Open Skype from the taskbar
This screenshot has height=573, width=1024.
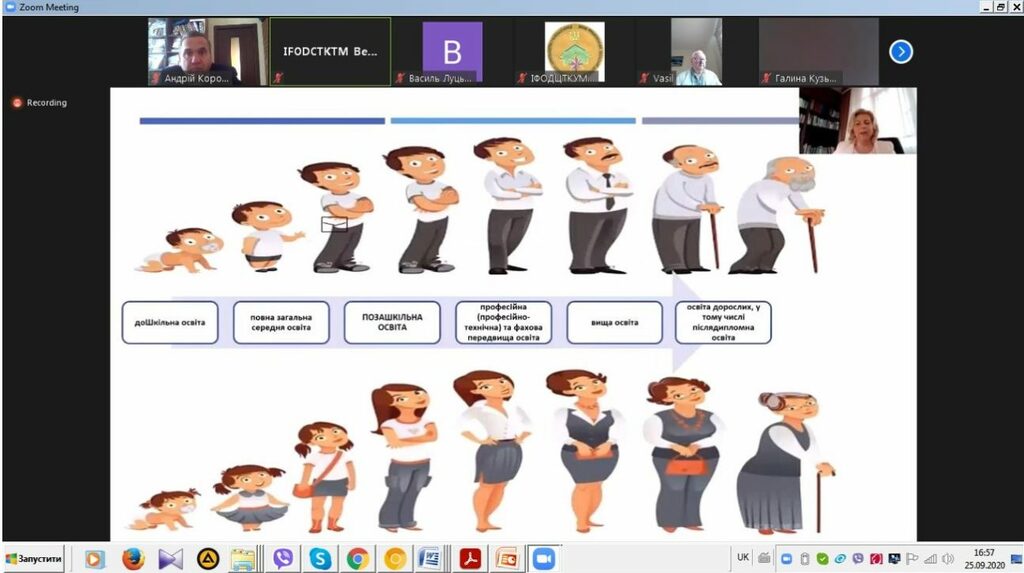320,559
